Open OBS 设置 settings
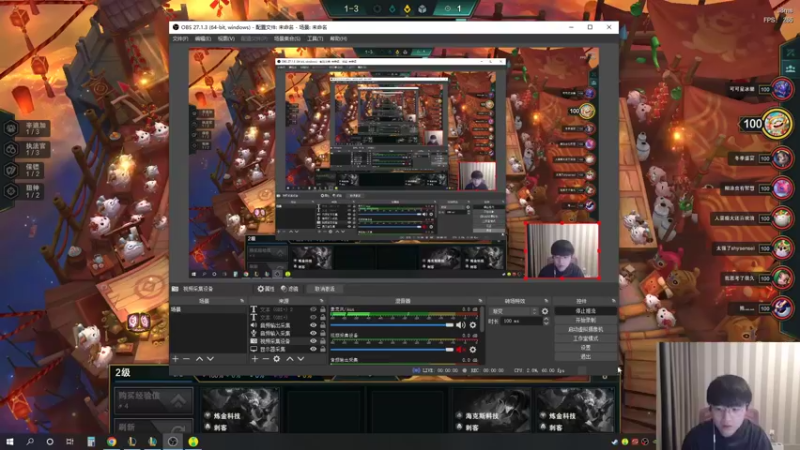The image size is (800, 450). tap(585, 347)
